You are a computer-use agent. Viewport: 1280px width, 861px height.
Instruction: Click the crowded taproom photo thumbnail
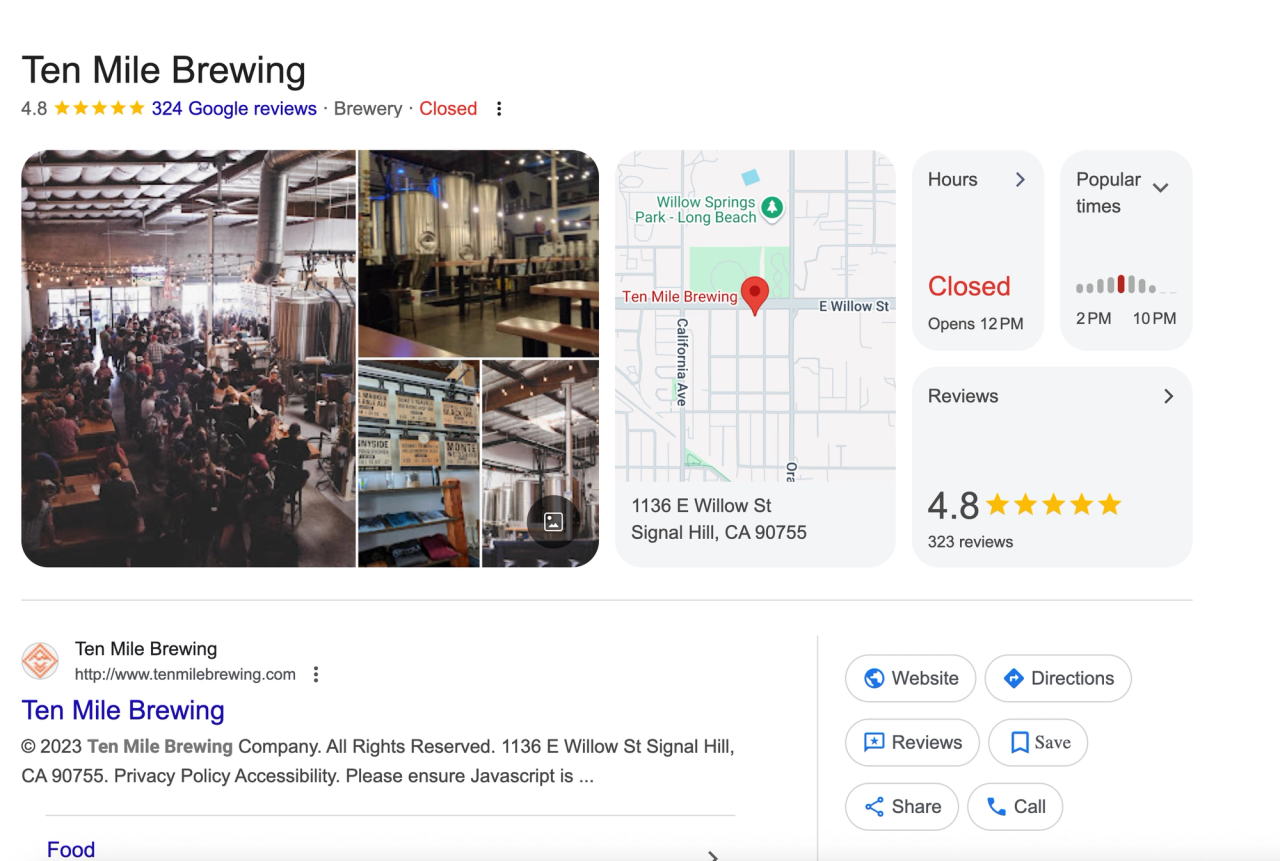(x=188, y=358)
